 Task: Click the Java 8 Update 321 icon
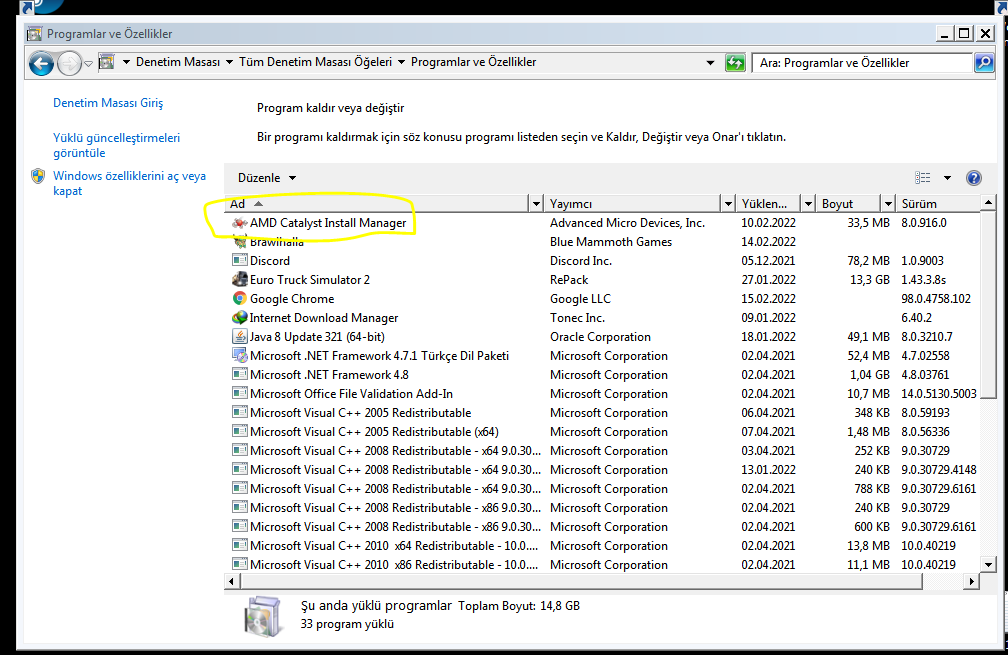240,336
